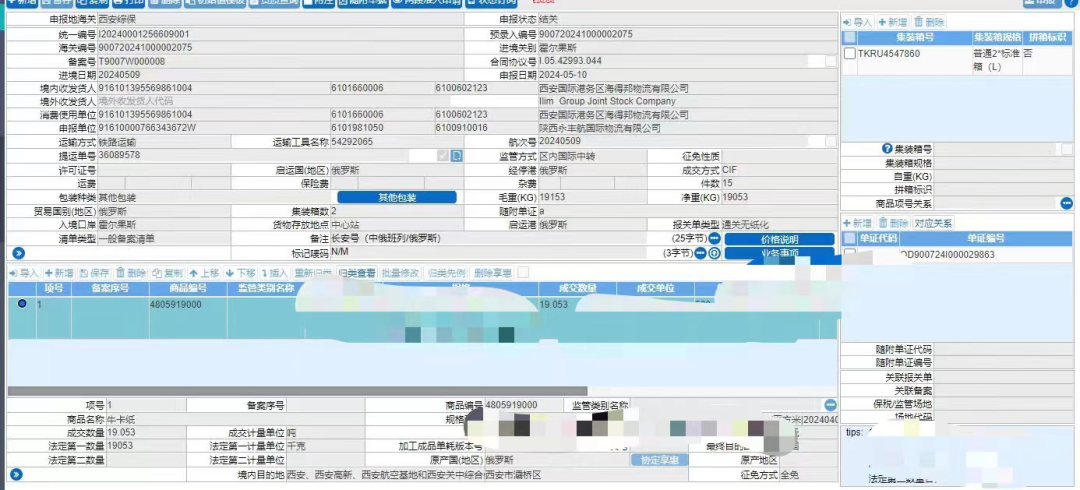Click 删除 in the goods list toolbar
1080x490 pixels.
point(131,273)
